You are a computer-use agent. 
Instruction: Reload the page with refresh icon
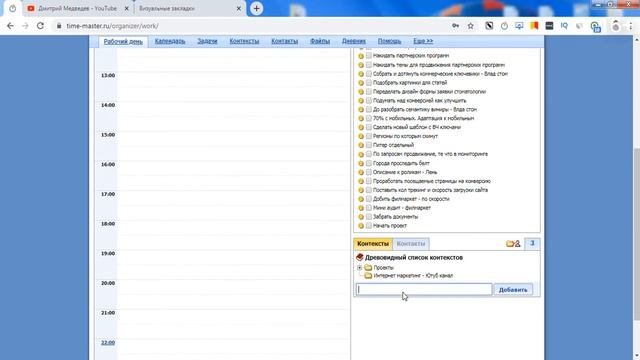coord(40,26)
